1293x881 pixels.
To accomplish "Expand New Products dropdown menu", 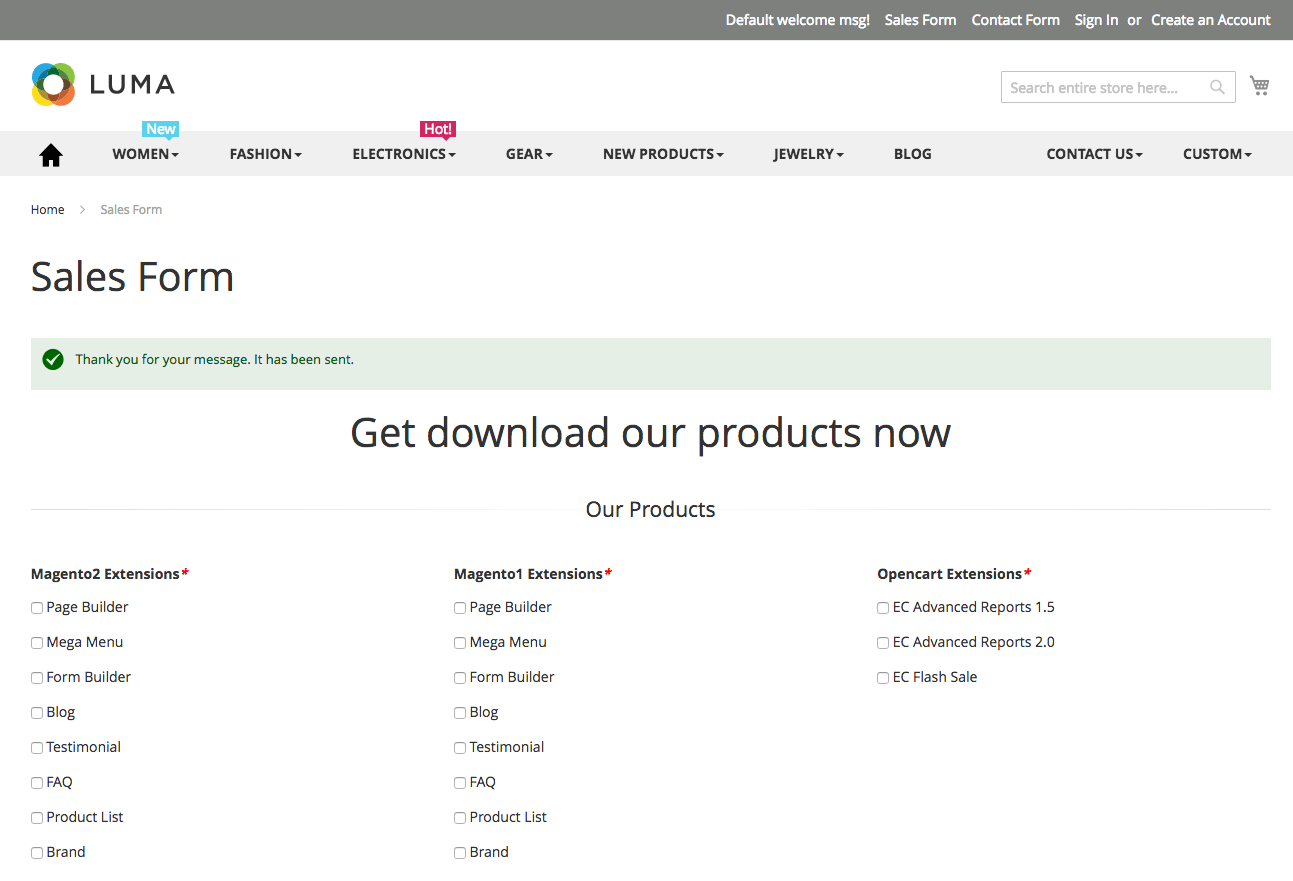I will (663, 154).
